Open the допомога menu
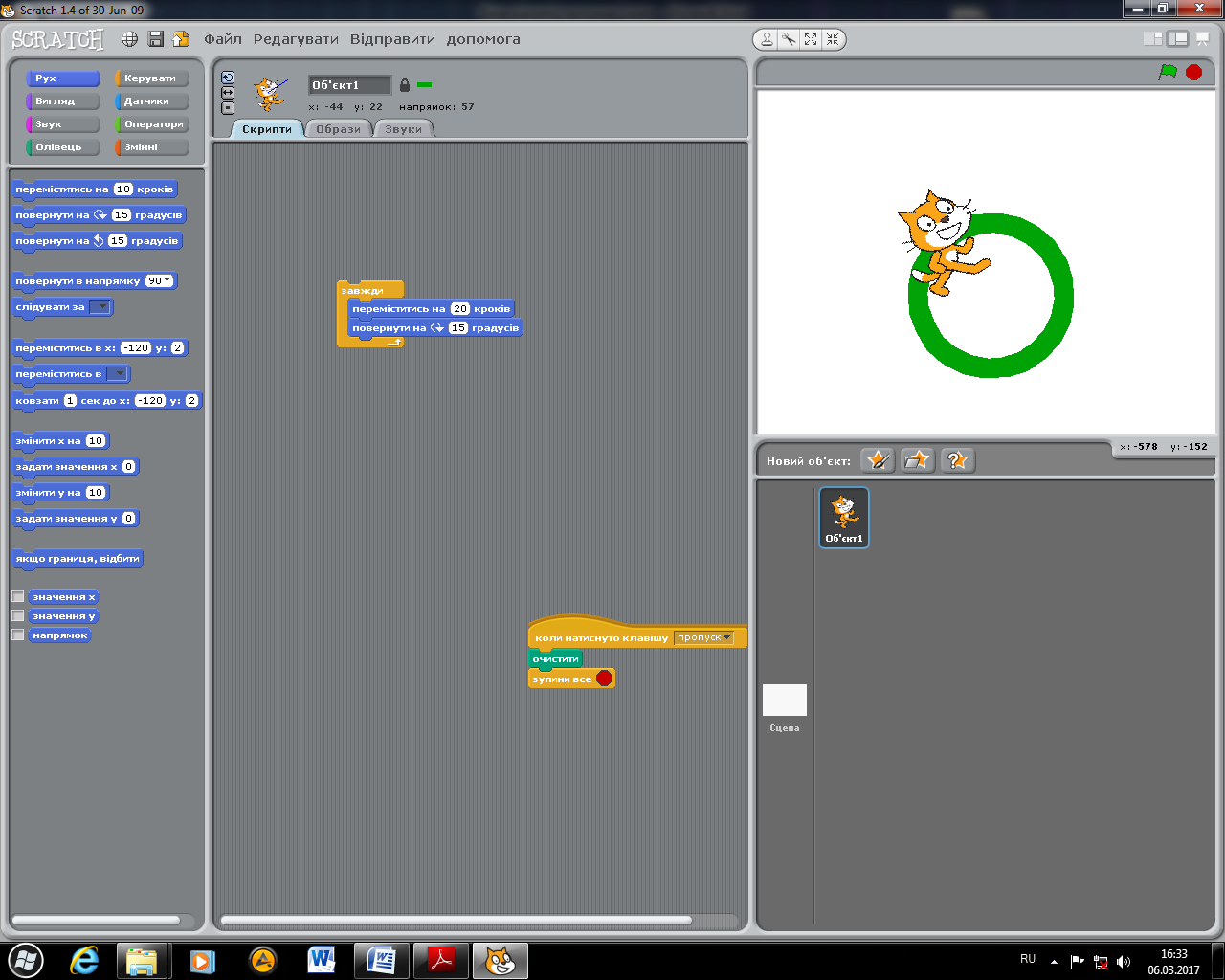The height and width of the screenshot is (980, 1225). [483, 39]
